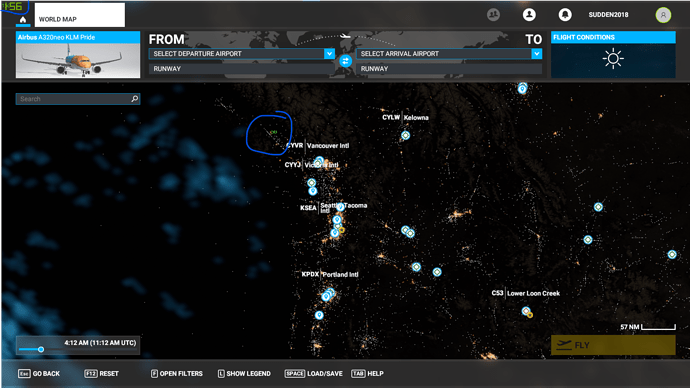This screenshot has height=388, width=690.
Task: Click Show Legend at the bottom bar
Action: [244, 373]
